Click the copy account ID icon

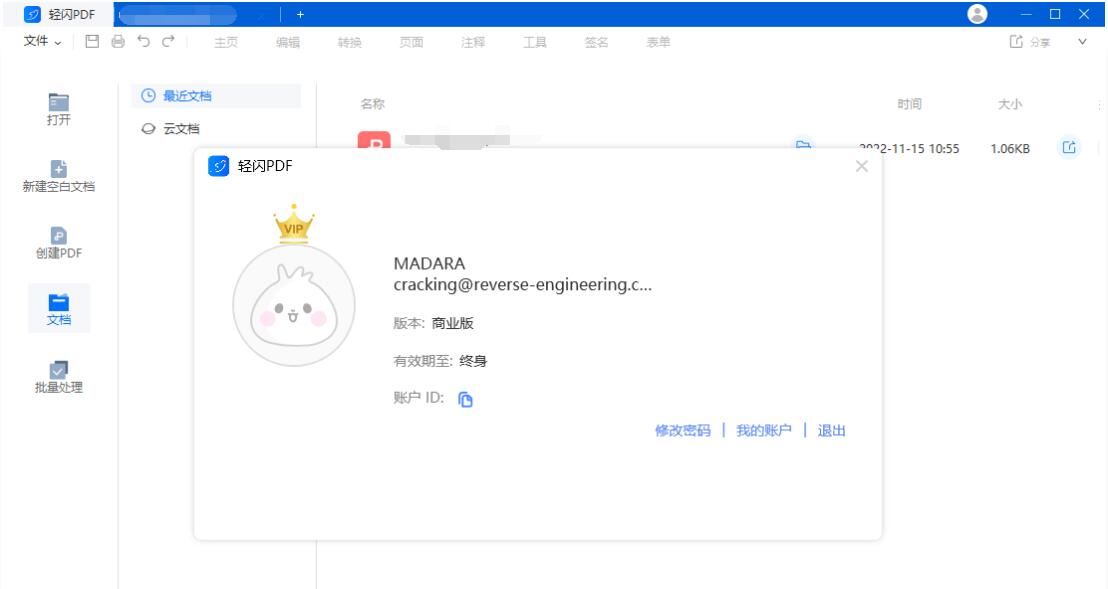click(464, 398)
